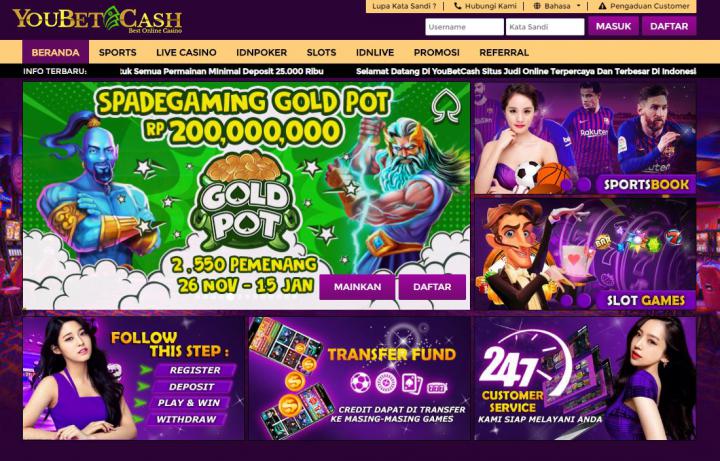
Task: Click the roulette wheel icon under Transfer Fund
Action: tap(386, 383)
